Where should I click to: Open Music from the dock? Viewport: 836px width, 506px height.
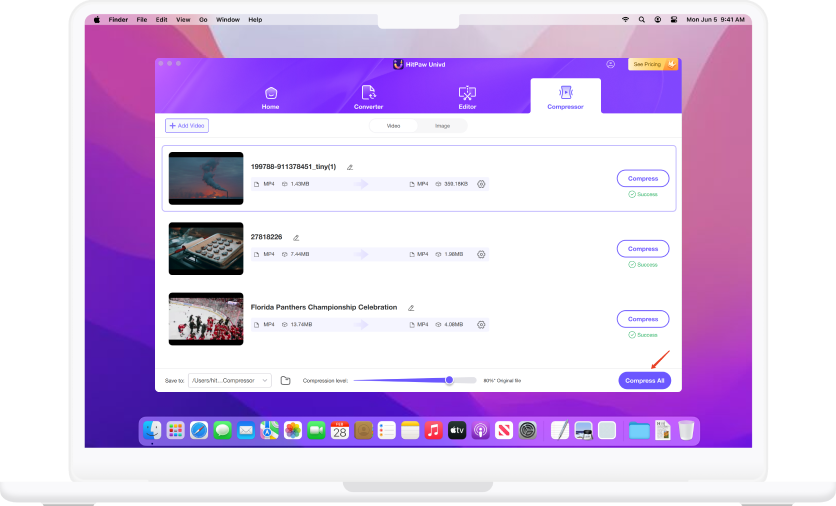[433, 430]
